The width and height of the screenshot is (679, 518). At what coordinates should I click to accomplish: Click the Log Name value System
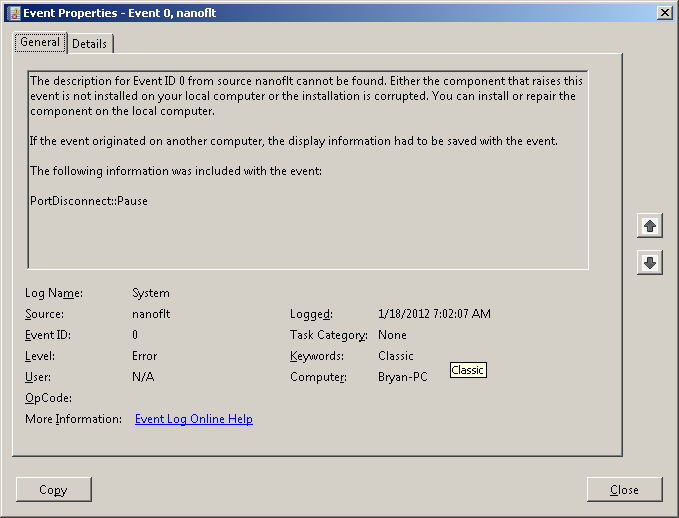151,293
